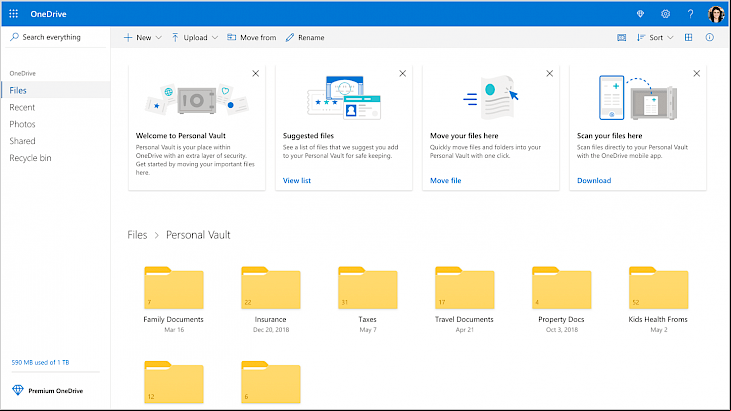Click the New plus button
731x411 pixels.
[138, 38]
